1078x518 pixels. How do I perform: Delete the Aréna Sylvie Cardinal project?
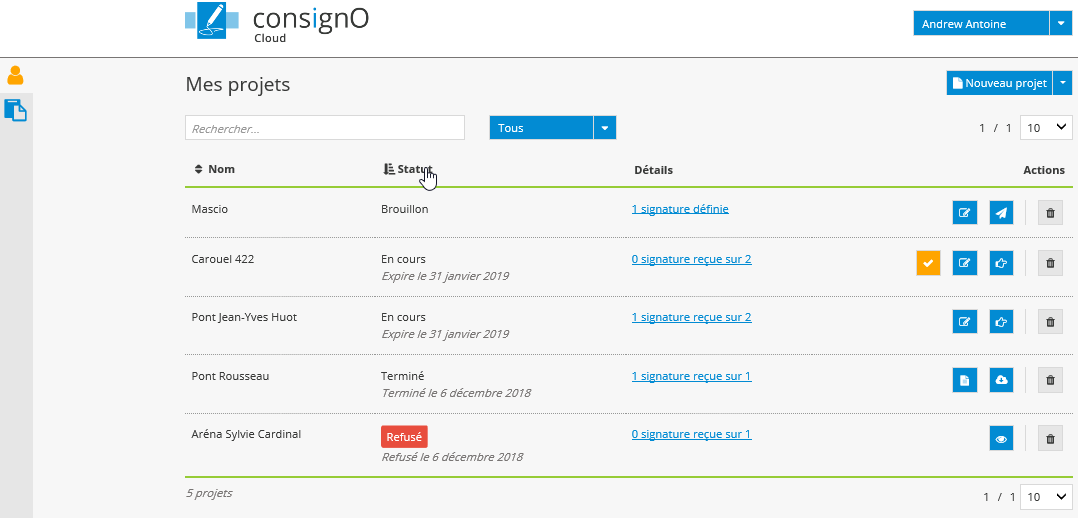pyautogui.click(x=1049, y=438)
